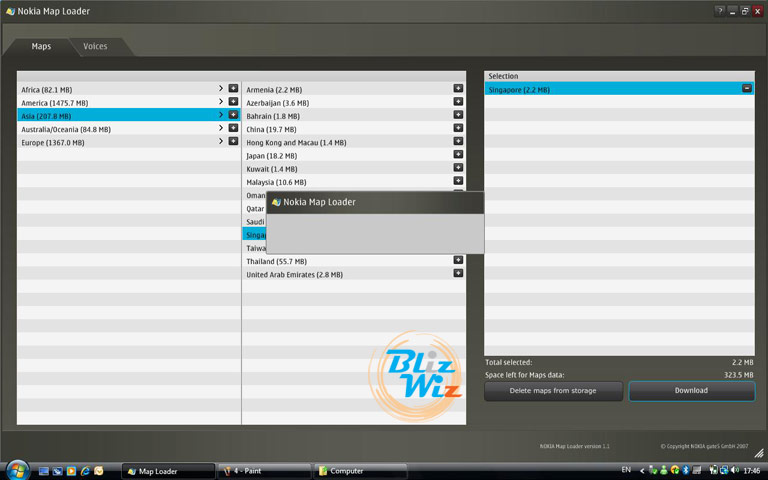Select Armenia (2.2 MB) in country list
The height and width of the screenshot is (480, 768).
point(354,89)
